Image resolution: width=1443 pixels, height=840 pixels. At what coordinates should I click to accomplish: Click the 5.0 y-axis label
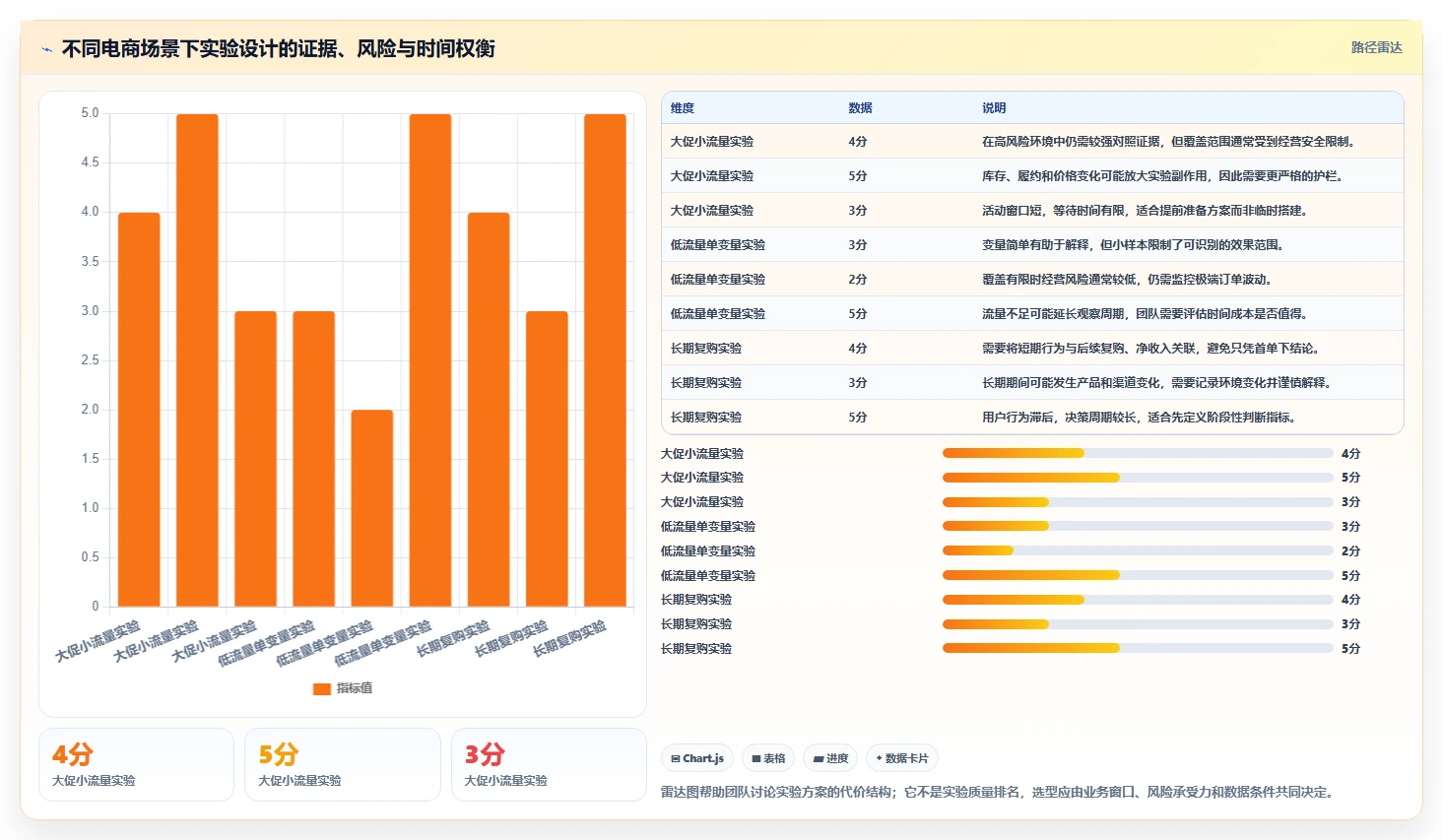(90, 113)
